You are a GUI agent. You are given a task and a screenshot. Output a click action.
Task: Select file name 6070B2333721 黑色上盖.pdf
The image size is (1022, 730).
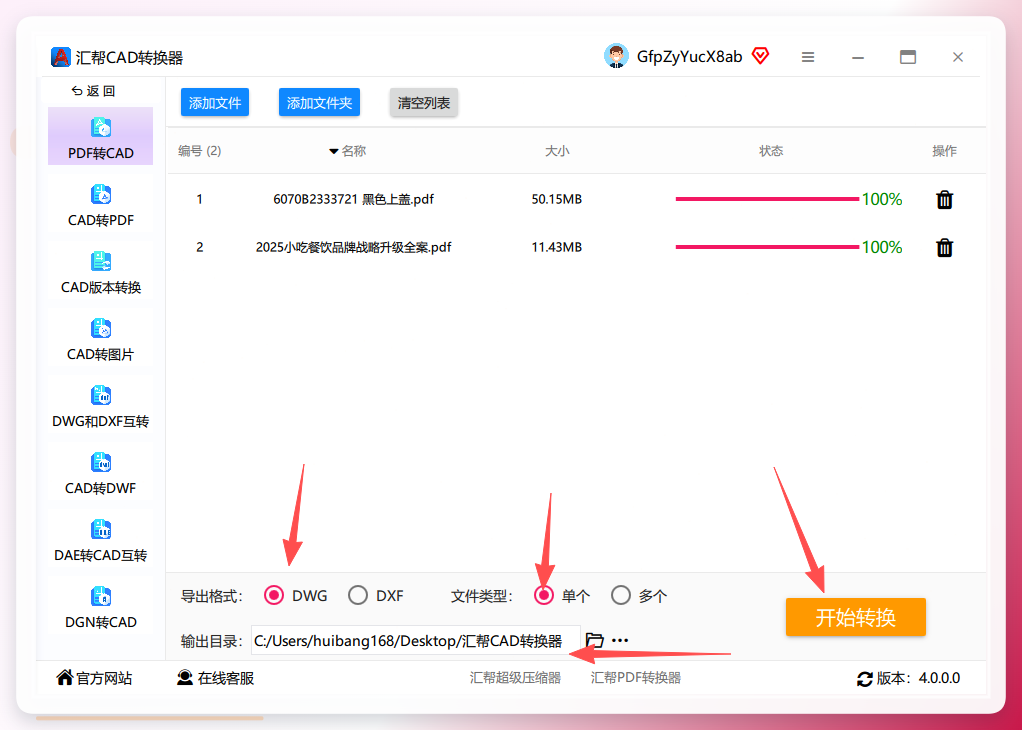point(353,199)
